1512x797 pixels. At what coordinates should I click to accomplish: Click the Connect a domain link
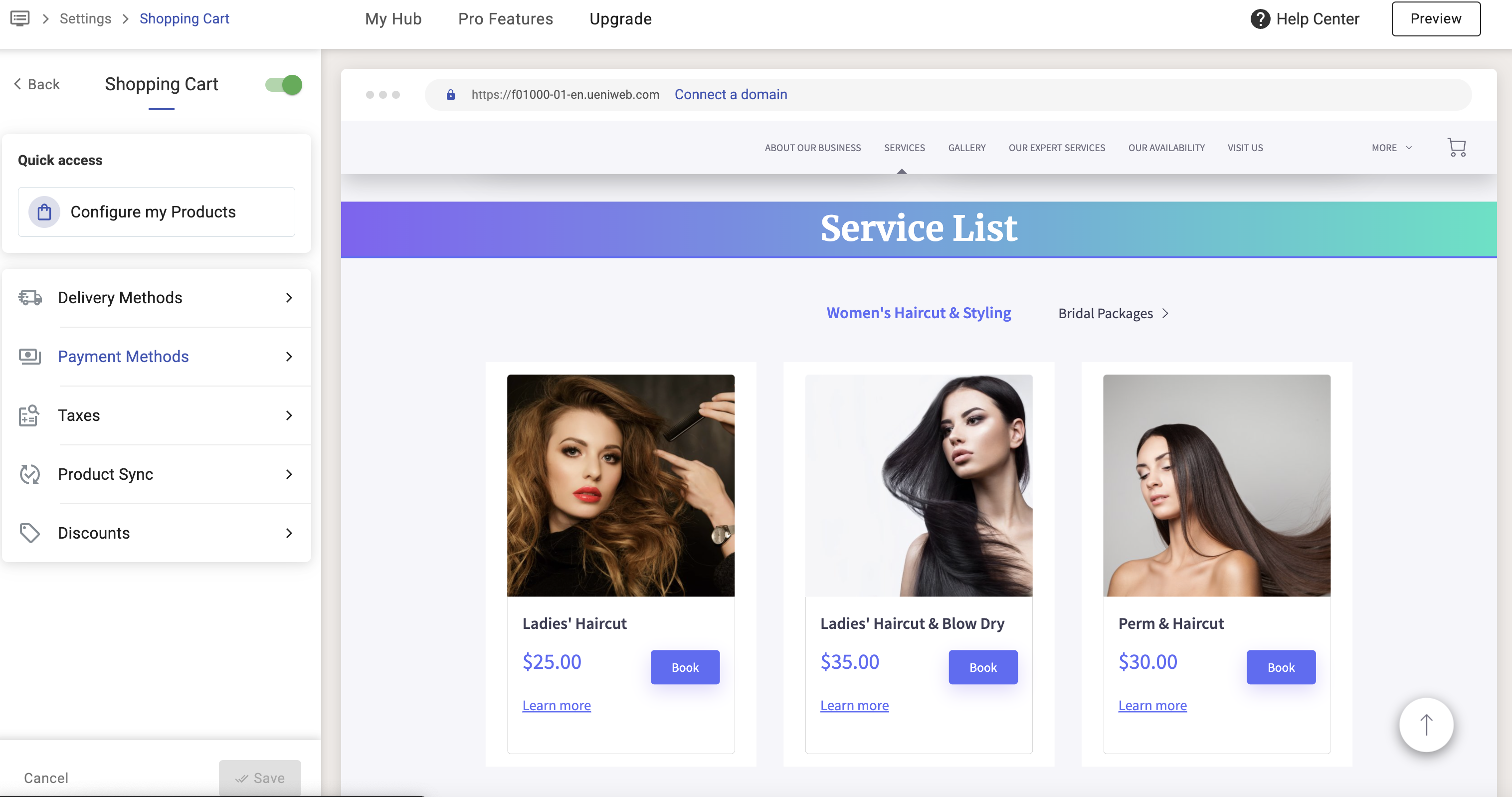[730, 94]
